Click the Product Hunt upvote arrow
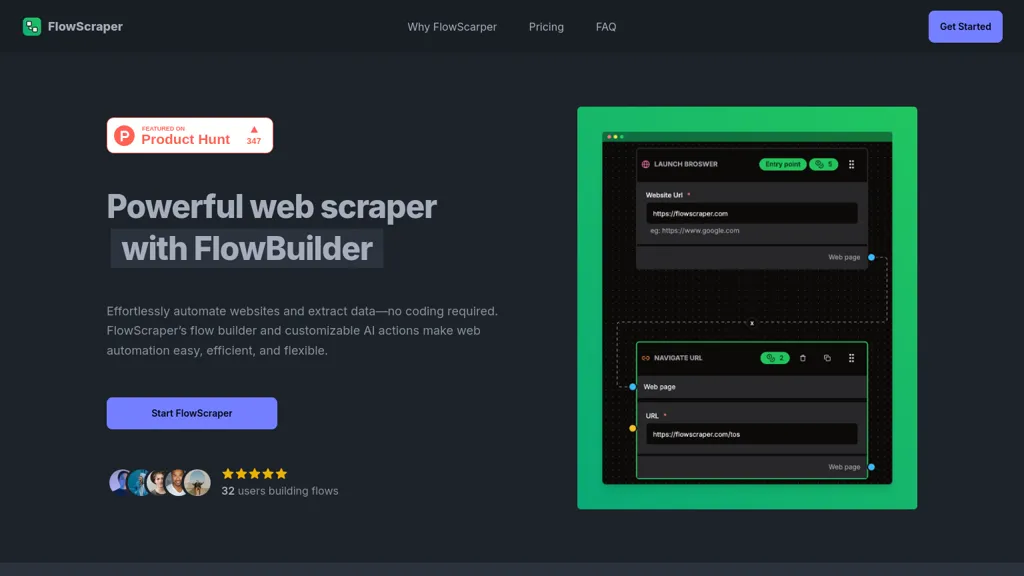The height and width of the screenshot is (576, 1024). pyautogui.click(x=254, y=129)
